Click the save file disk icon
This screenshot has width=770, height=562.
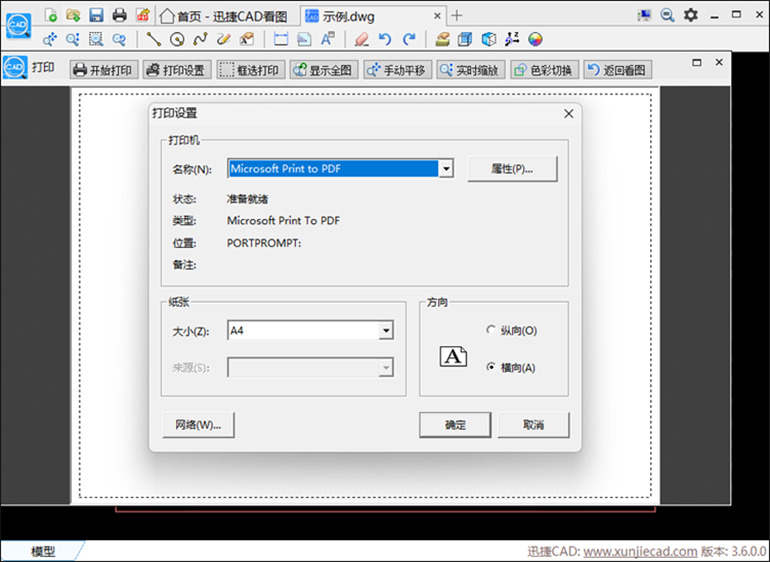[96, 15]
